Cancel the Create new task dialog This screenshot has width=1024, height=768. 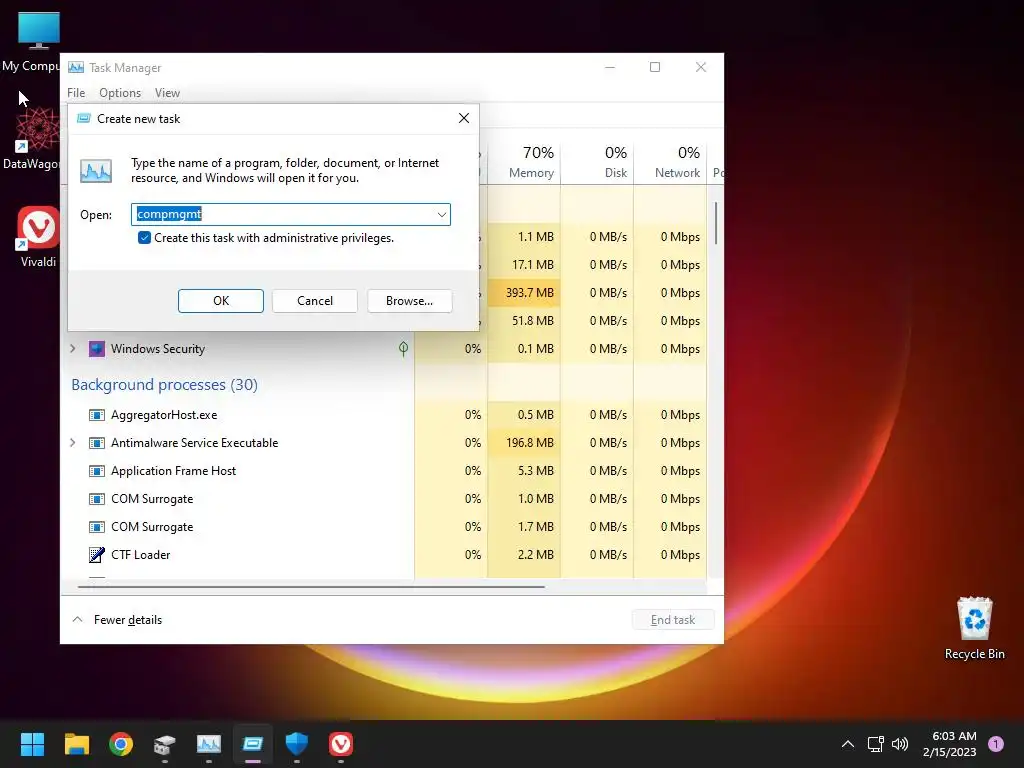pos(315,301)
